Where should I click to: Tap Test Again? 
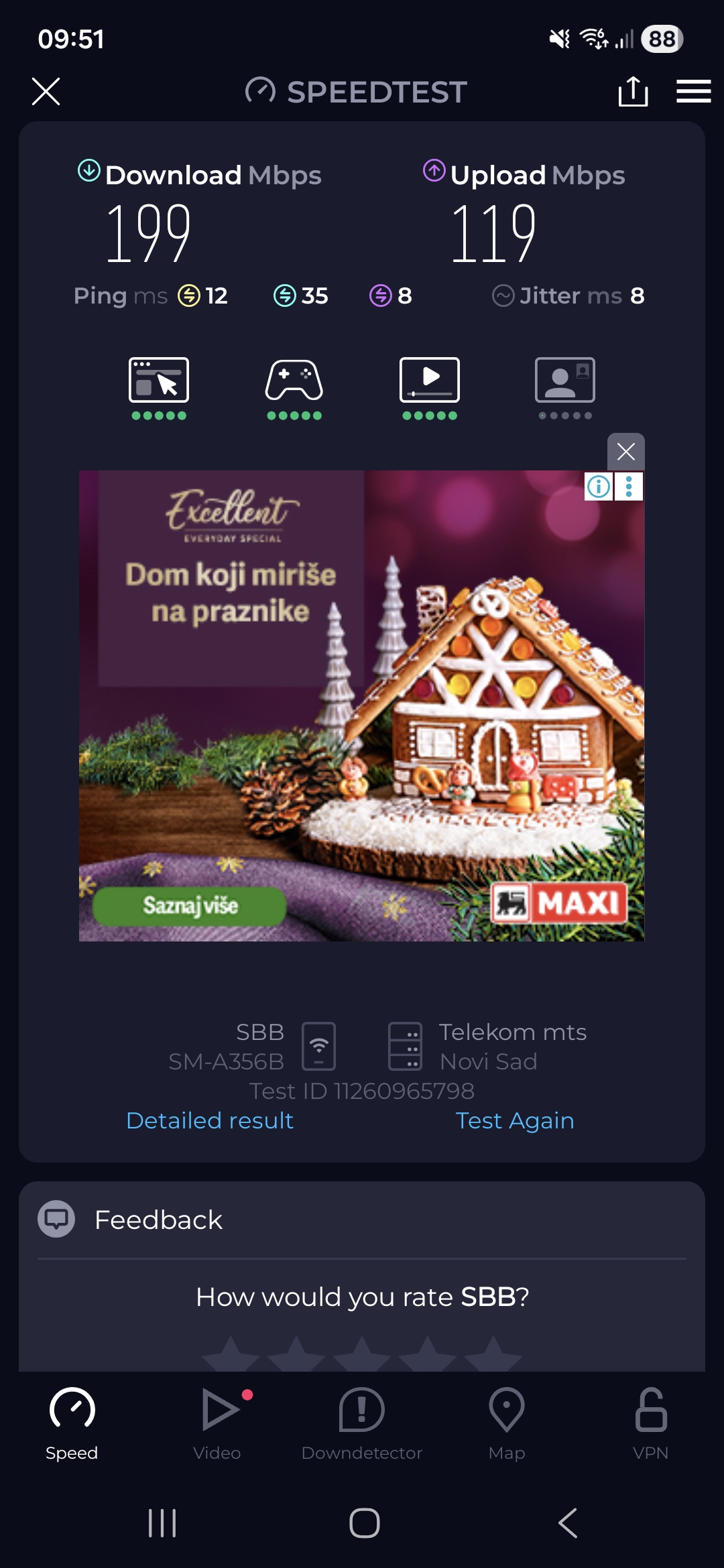pyautogui.click(x=515, y=1120)
